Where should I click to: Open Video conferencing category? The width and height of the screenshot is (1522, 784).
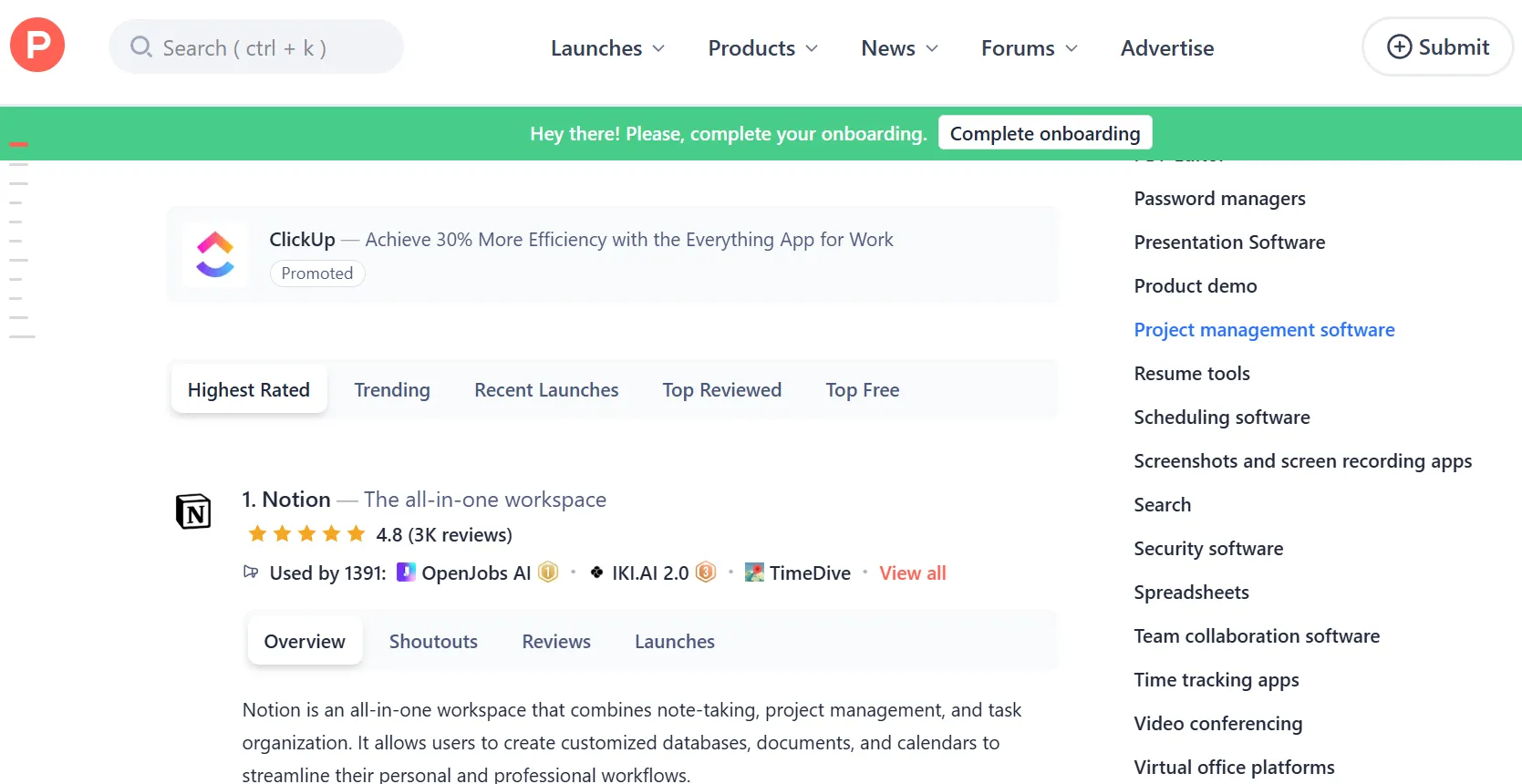point(1217,724)
